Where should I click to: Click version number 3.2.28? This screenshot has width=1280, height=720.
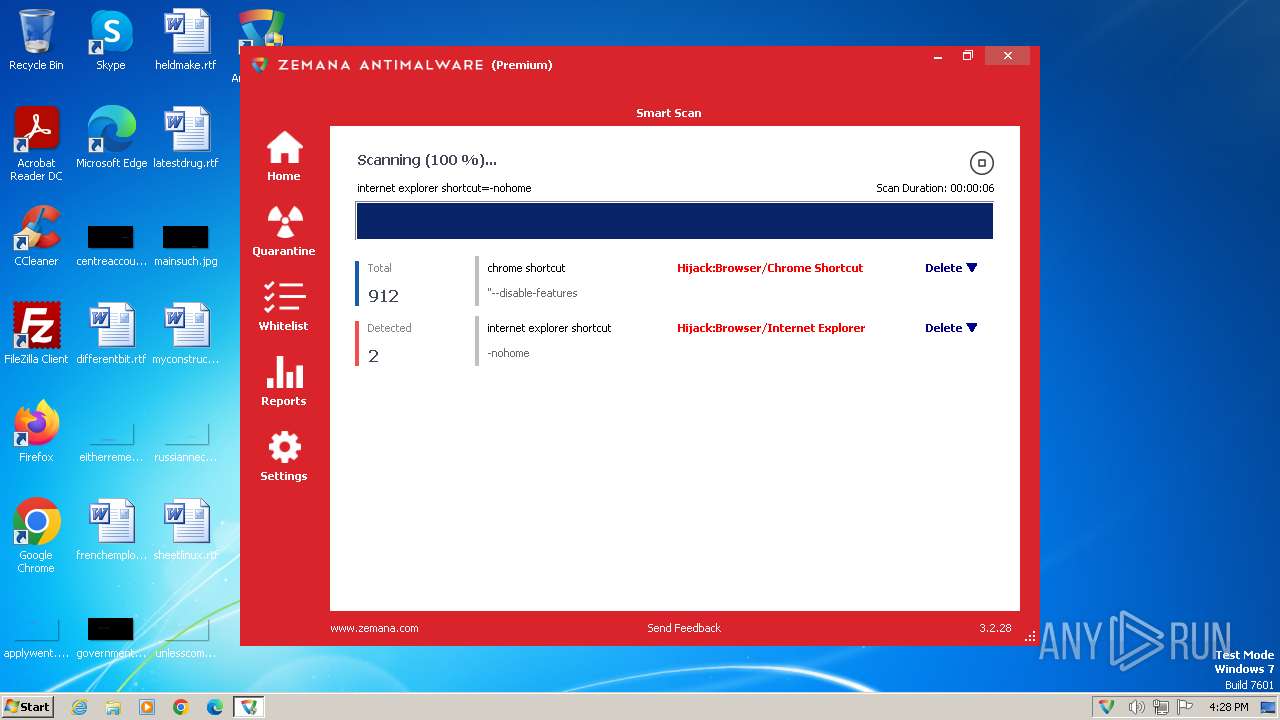995,628
